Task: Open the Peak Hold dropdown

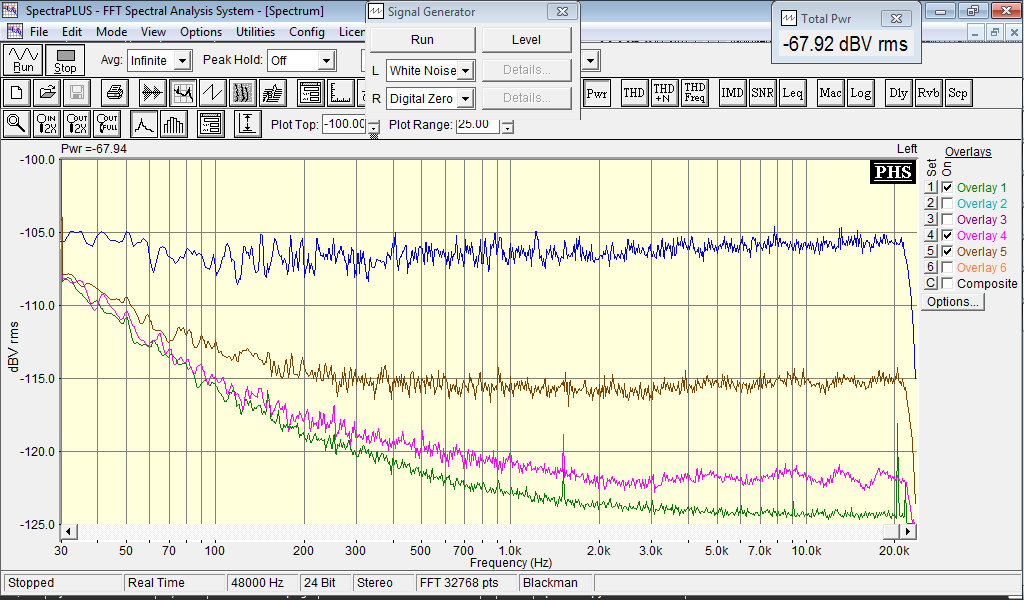Action: (327, 61)
